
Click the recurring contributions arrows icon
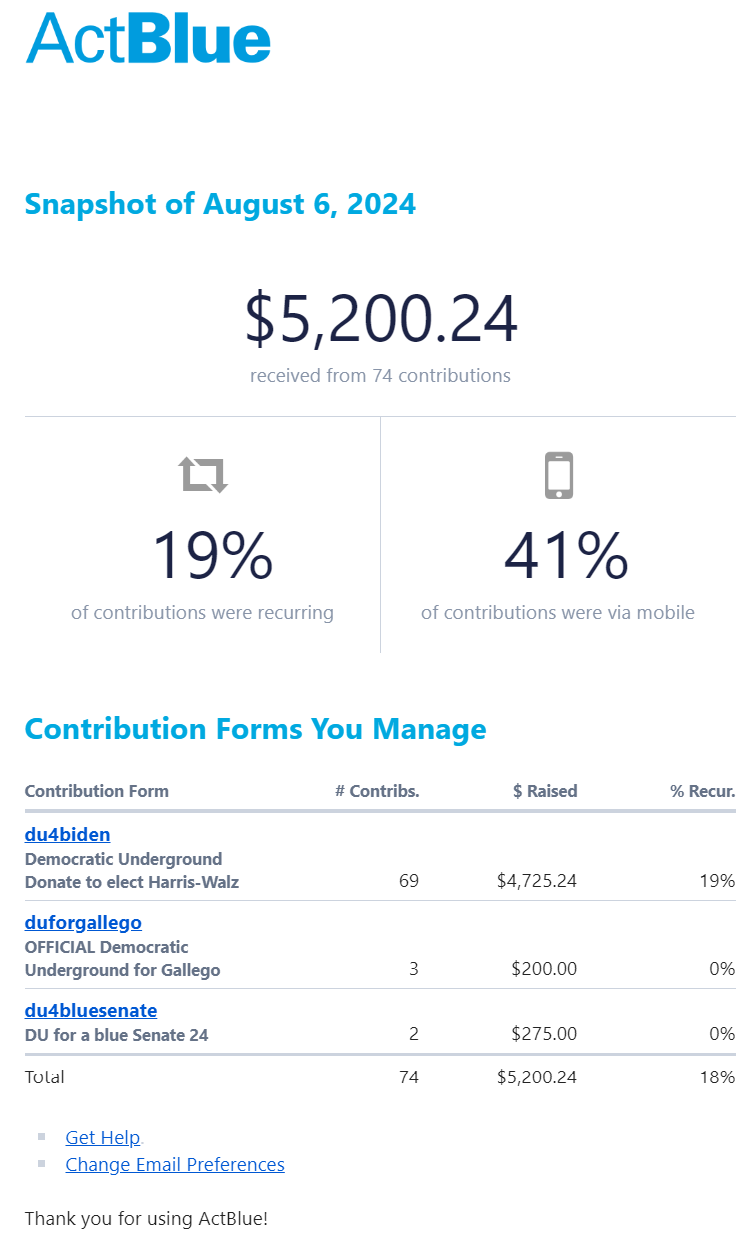[x=204, y=474]
